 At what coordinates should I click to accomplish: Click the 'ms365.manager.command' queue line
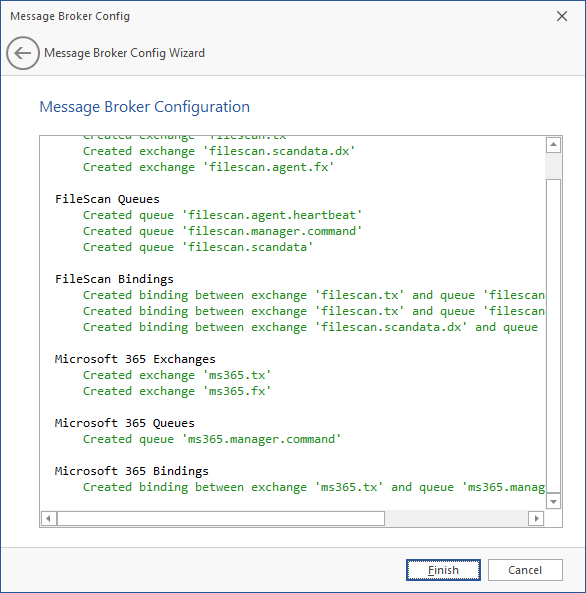pyautogui.click(x=212, y=439)
